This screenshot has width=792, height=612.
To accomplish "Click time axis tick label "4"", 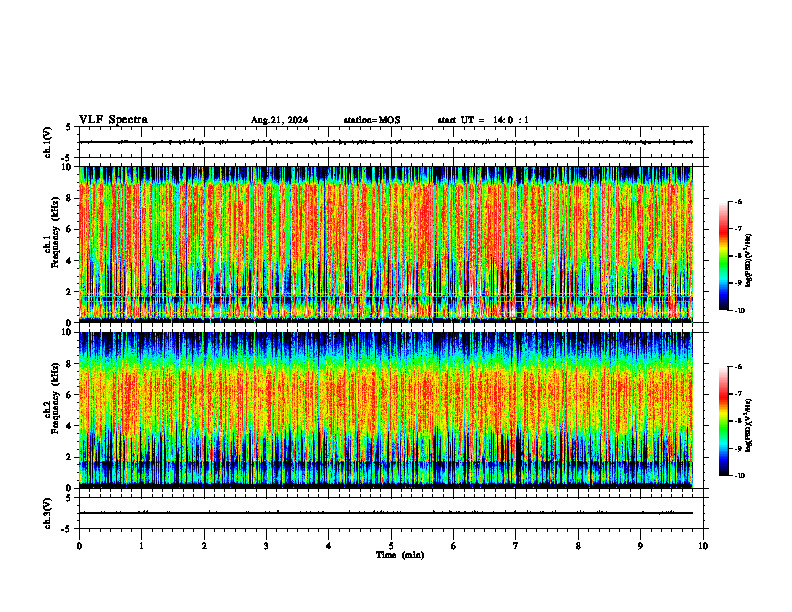I will [329, 546].
